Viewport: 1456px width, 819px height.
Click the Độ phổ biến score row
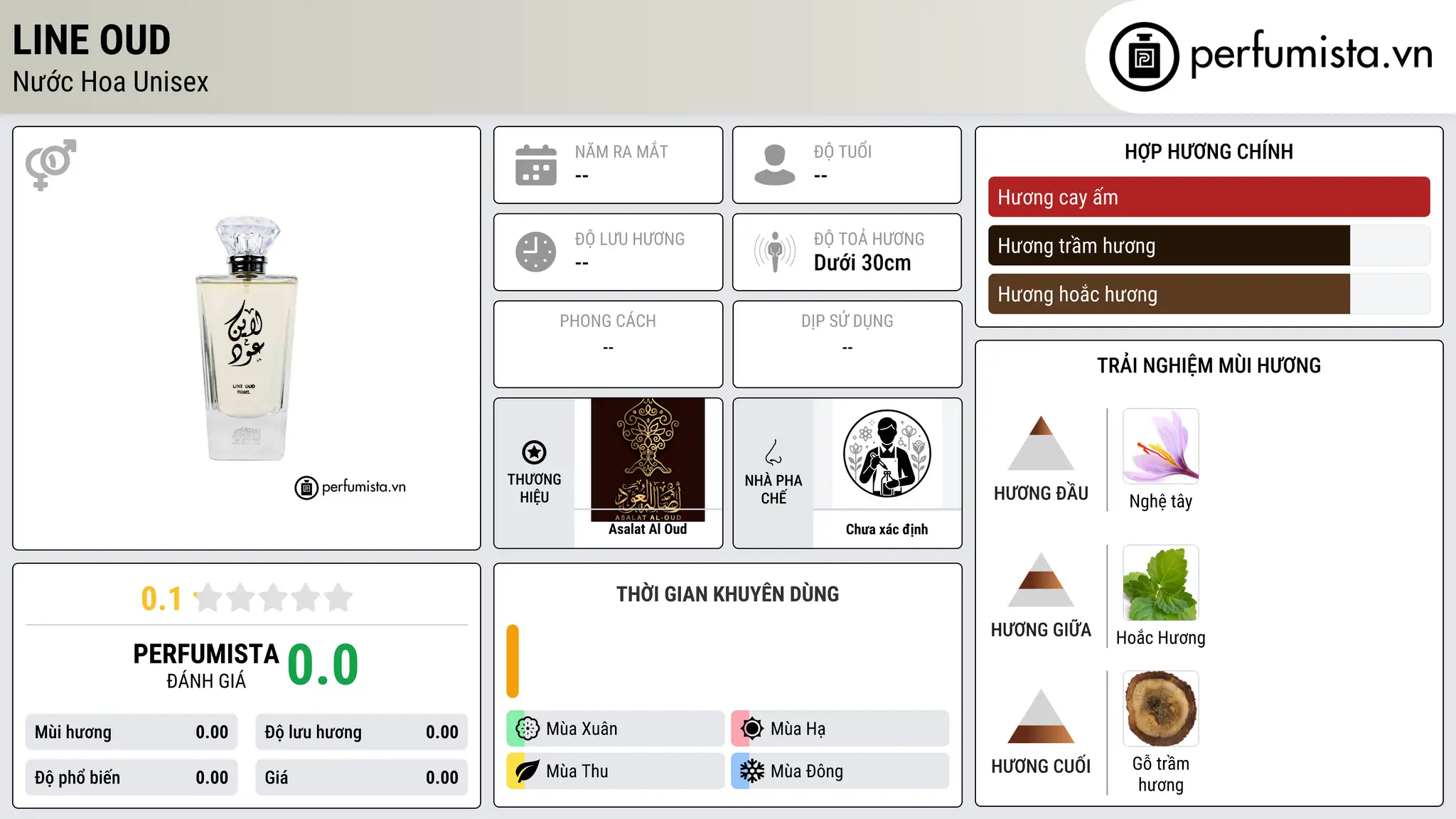point(132,778)
